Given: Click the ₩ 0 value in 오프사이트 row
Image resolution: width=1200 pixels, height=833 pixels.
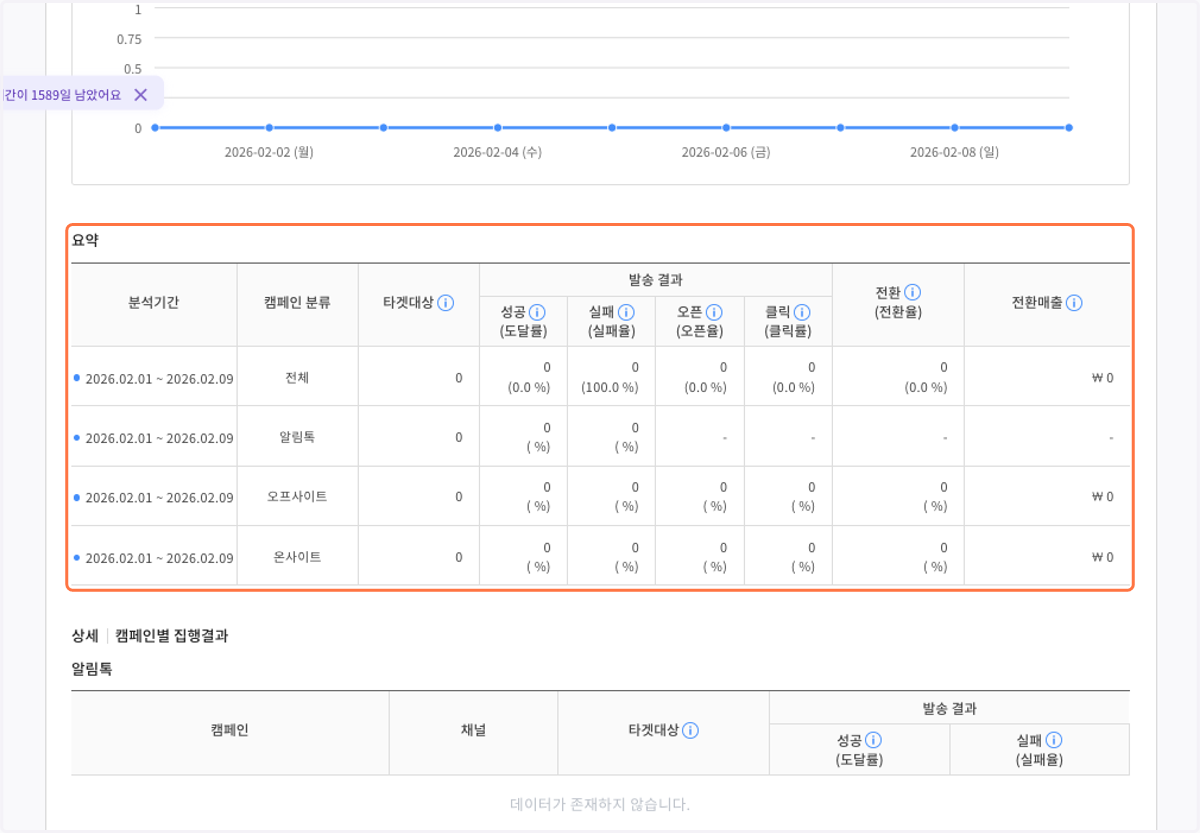Looking at the screenshot, I should coord(1102,497).
